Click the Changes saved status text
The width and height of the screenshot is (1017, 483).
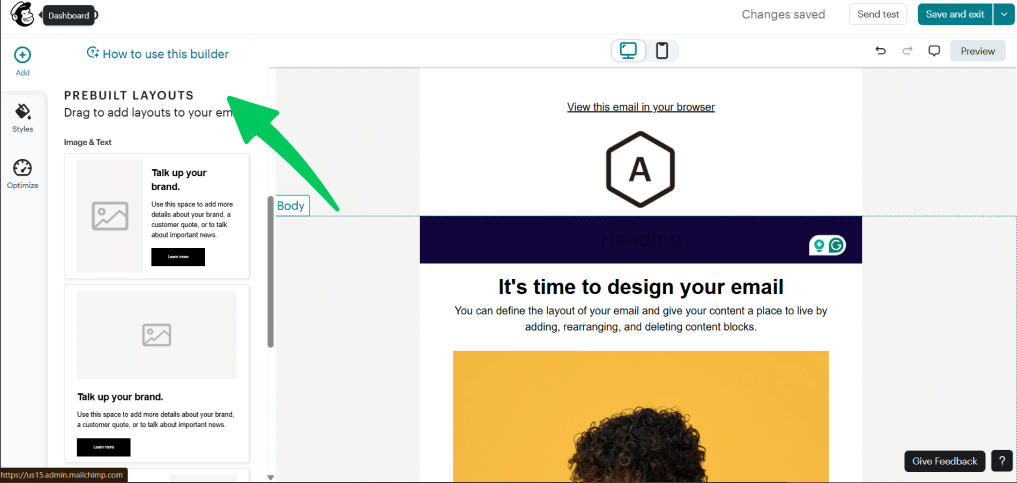tap(784, 14)
